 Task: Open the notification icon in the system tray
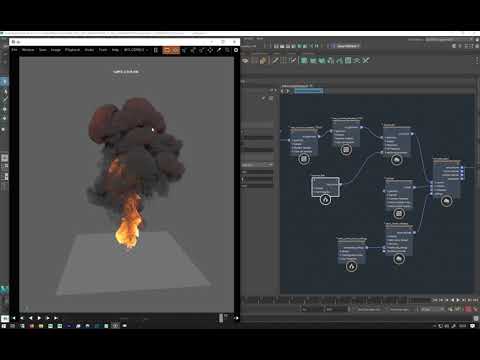coord(472,326)
